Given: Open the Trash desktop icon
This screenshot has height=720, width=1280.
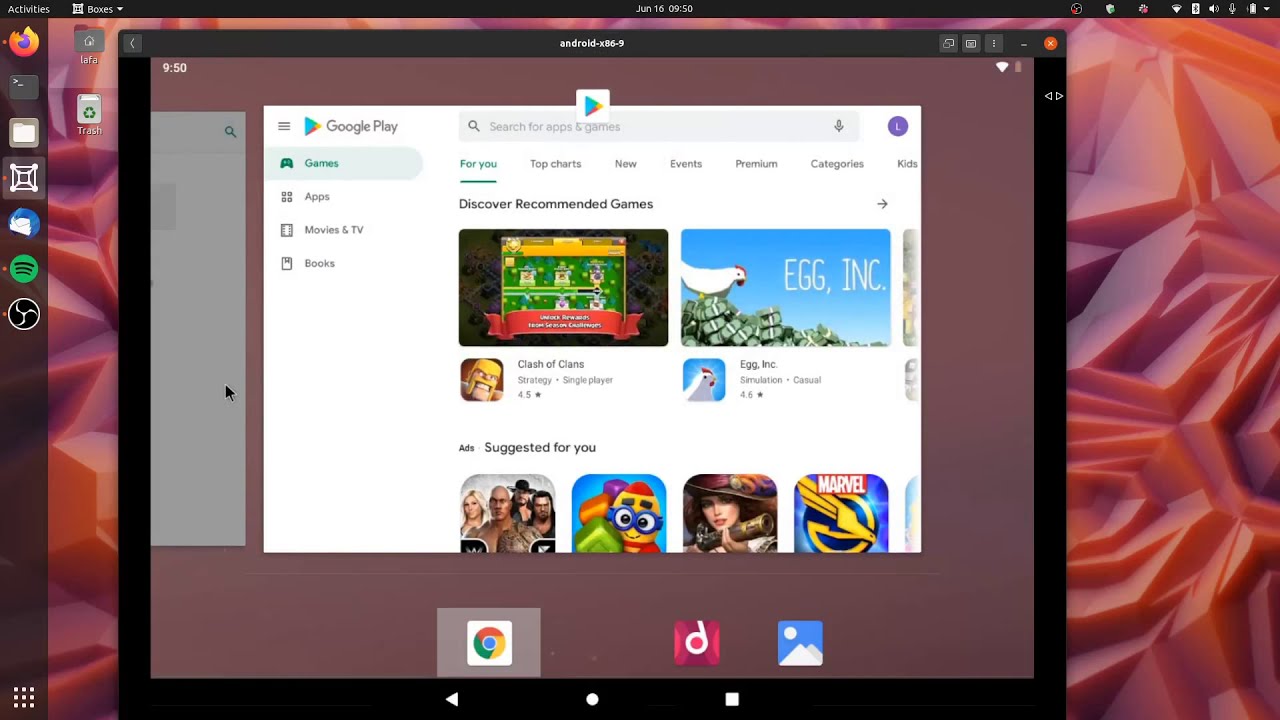Looking at the screenshot, I should pyautogui.click(x=89, y=116).
